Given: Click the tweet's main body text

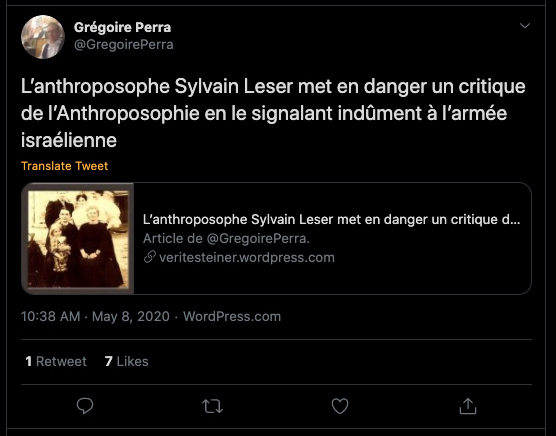Looking at the screenshot, I should (x=273, y=113).
